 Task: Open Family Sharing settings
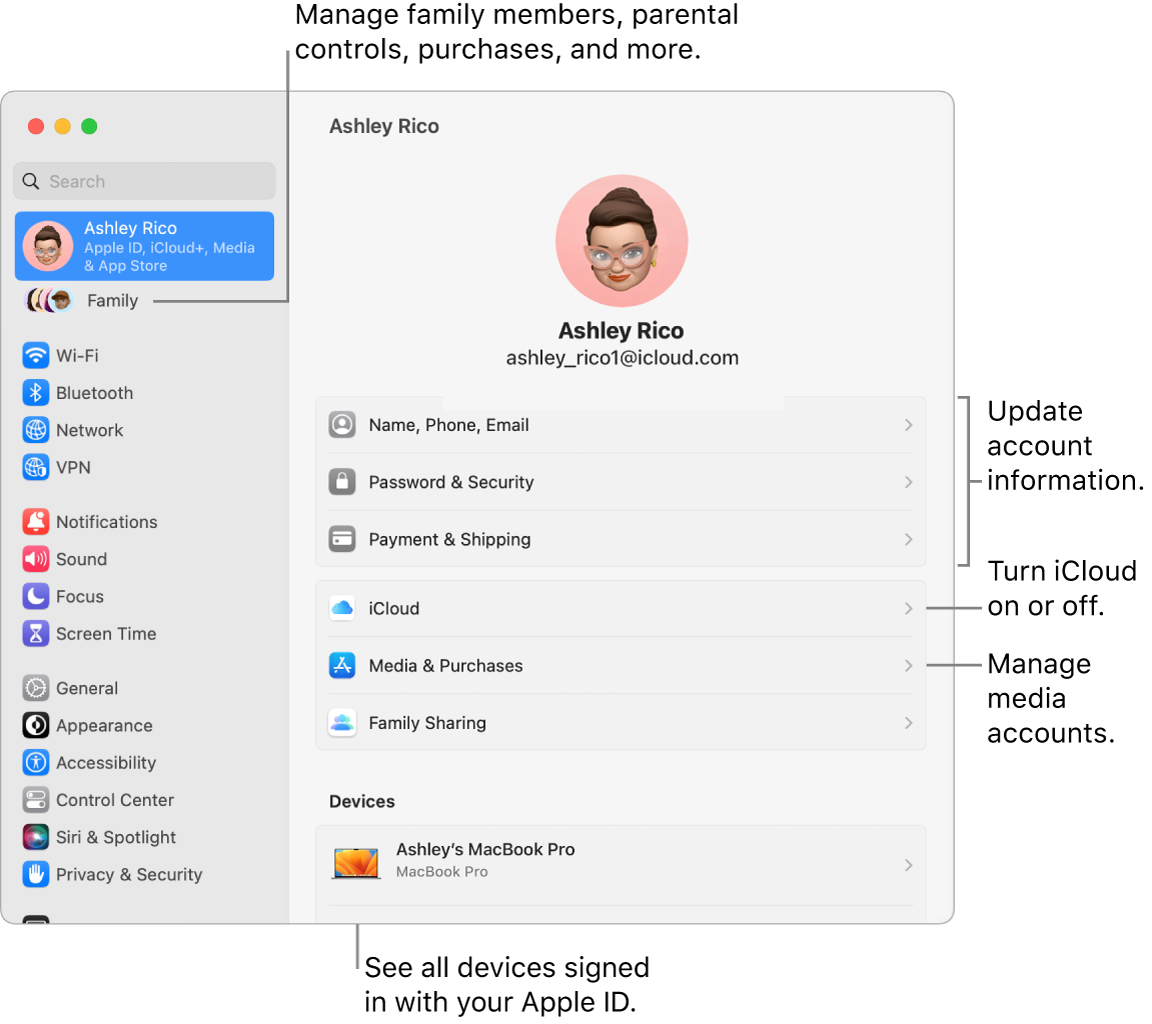click(620, 722)
